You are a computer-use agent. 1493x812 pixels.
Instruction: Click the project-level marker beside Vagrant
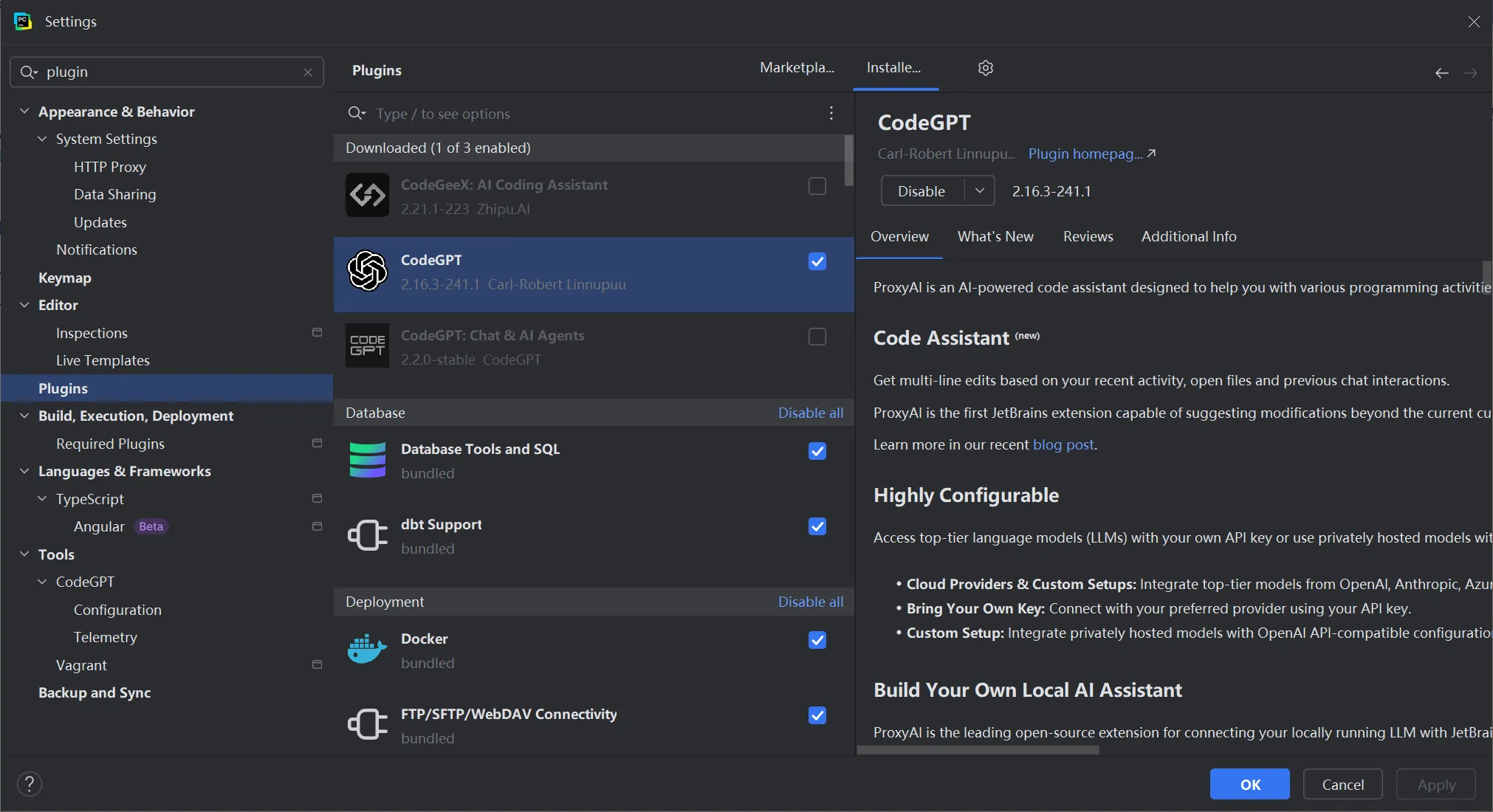[318, 664]
